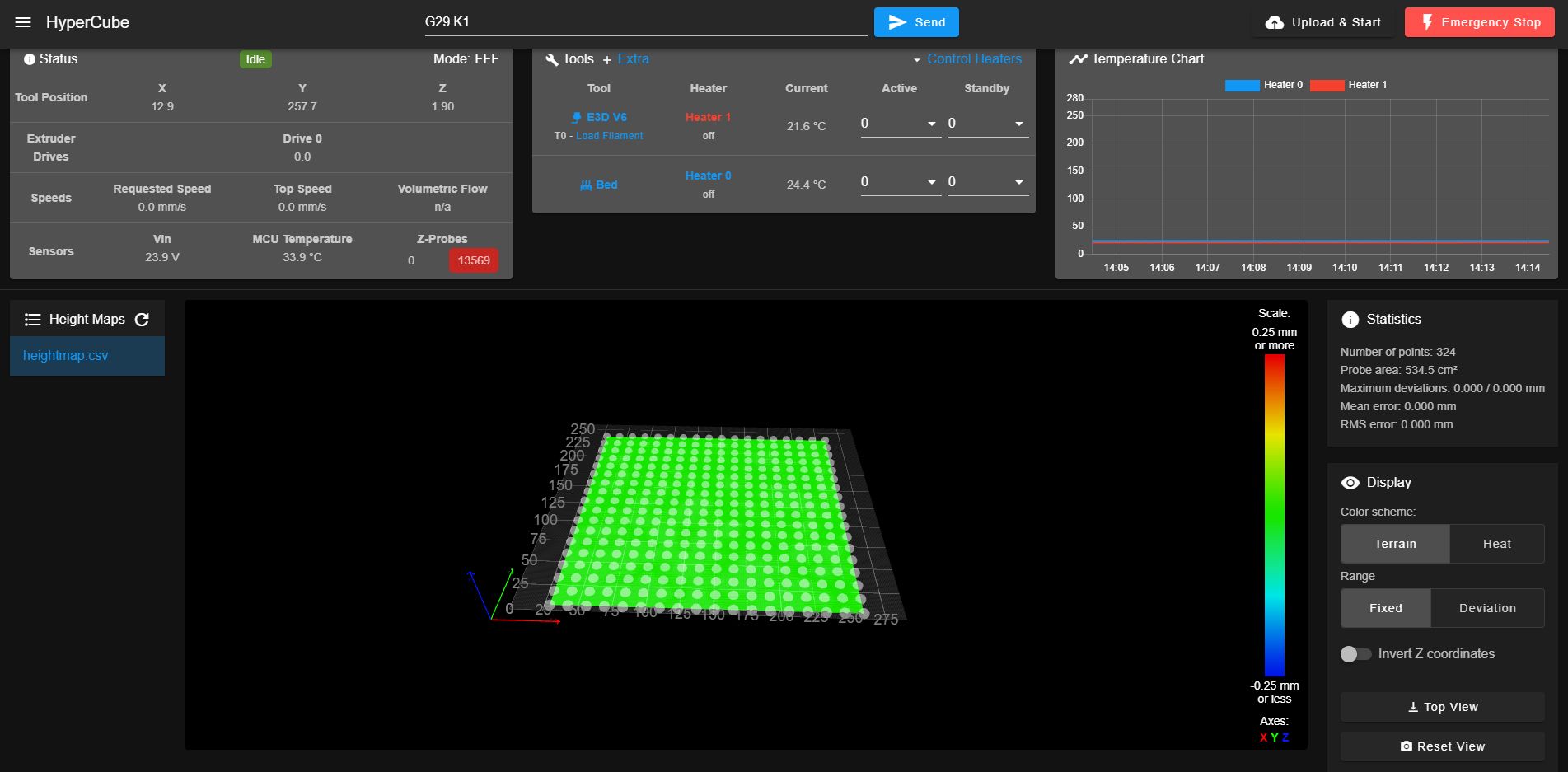Click the Emergency Stop button
This screenshot has width=1568, height=772.
pyautogui.click(x=1480, y=22)
